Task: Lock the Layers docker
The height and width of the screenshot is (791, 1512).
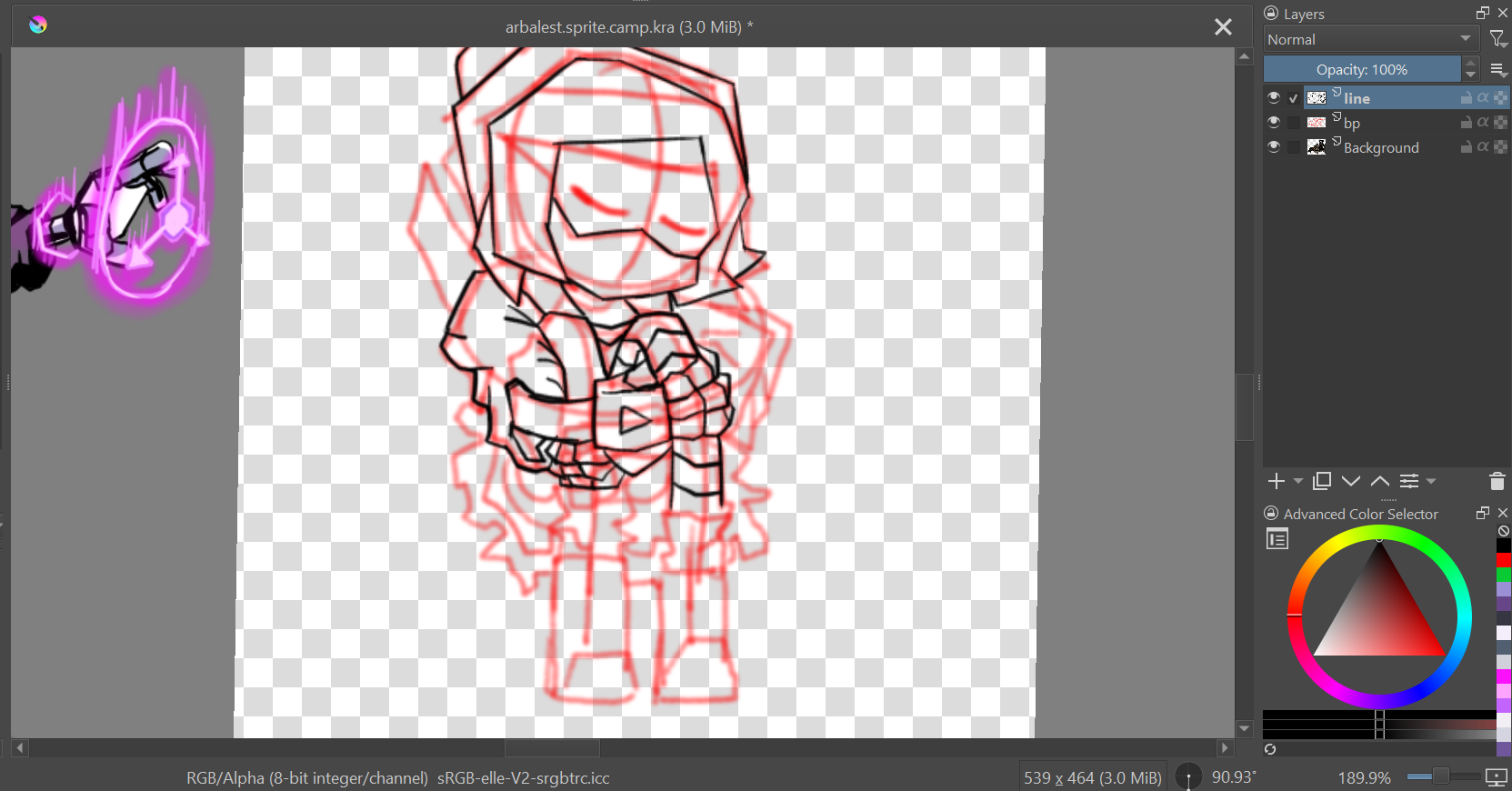Action: [x=1271, y=14]
